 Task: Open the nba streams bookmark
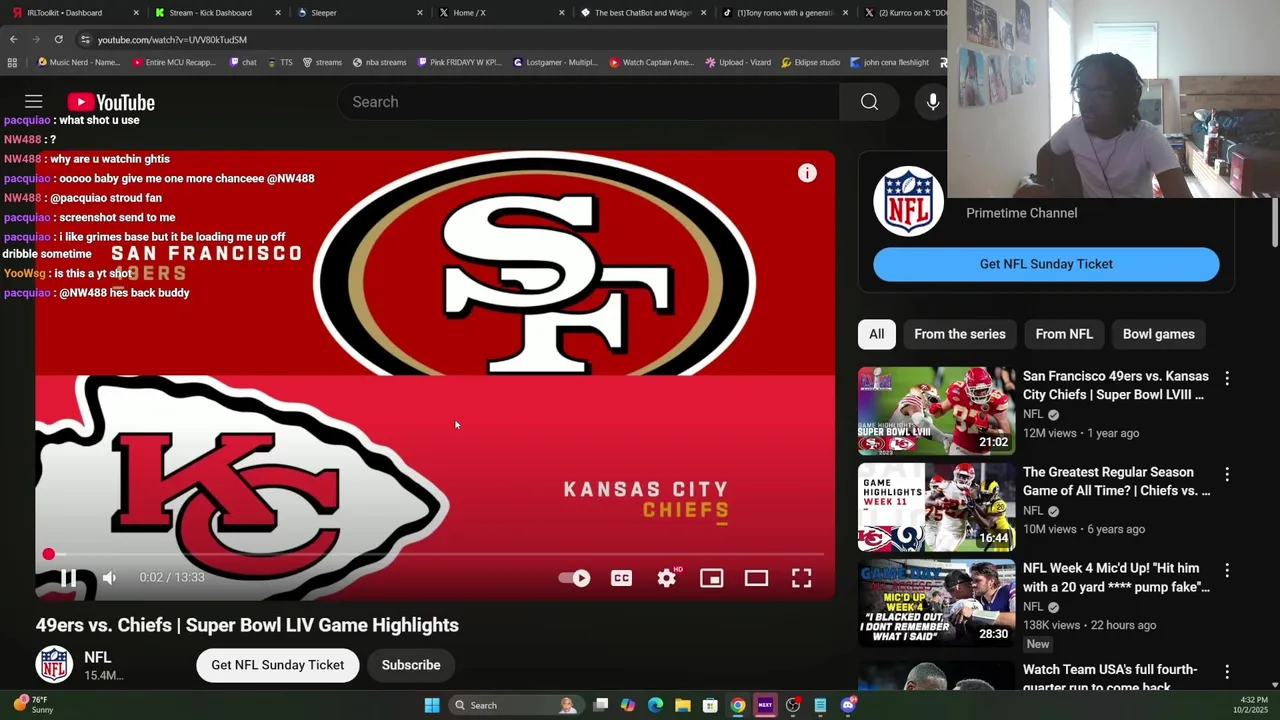380,62
